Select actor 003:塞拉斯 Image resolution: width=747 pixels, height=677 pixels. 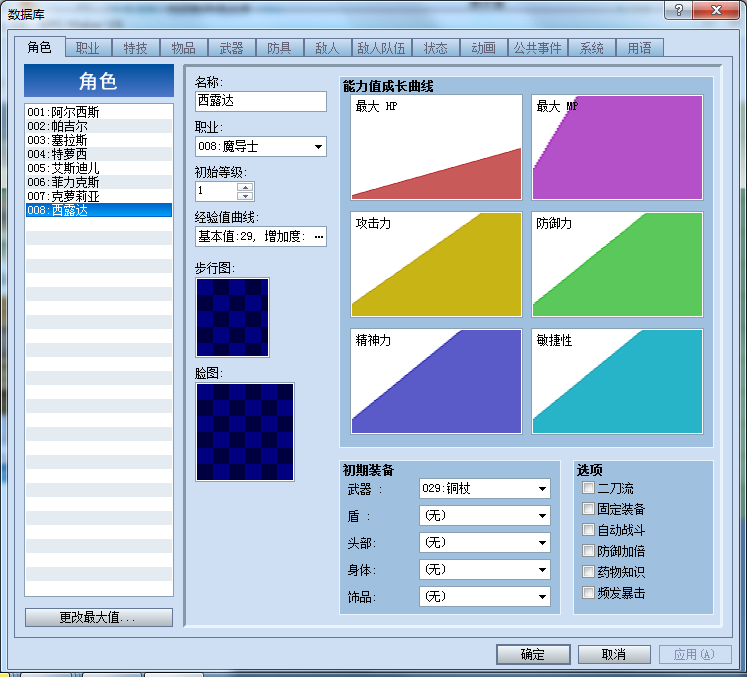tap(99, 140)
